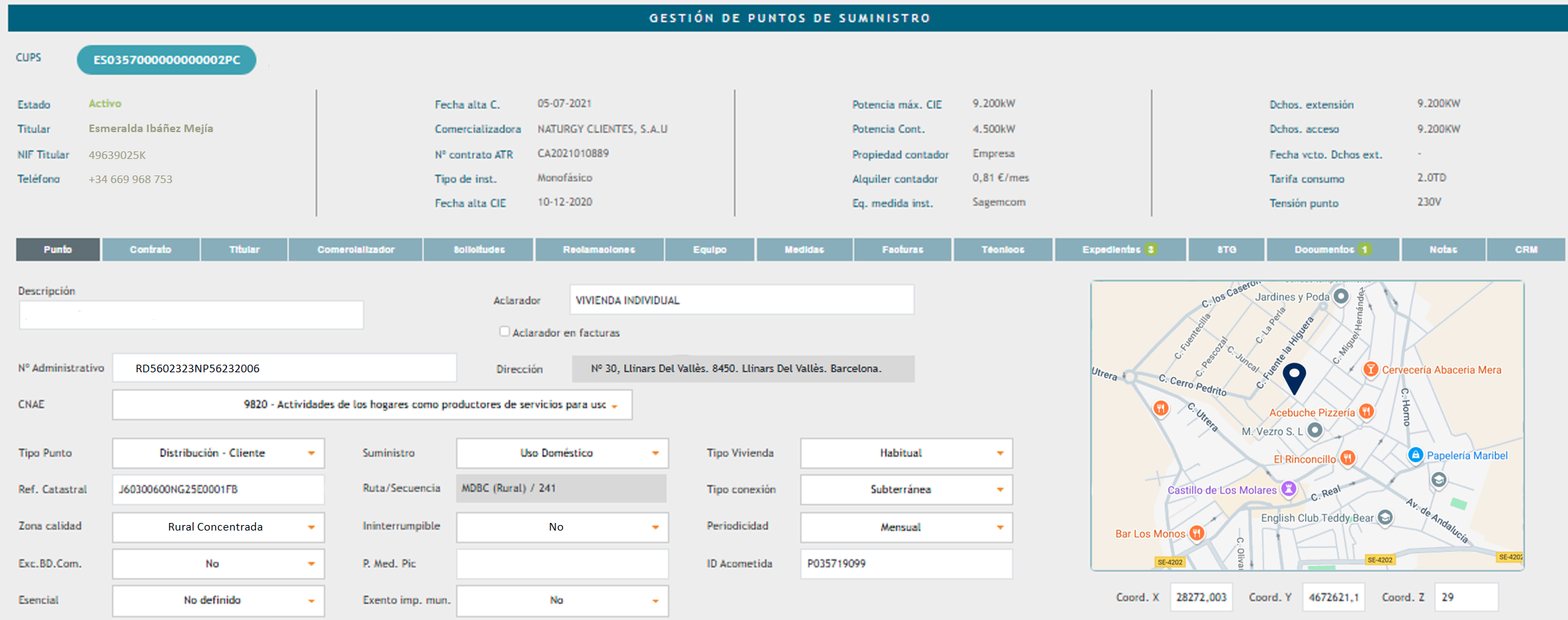Image resolution: width=1568 pixels, height=620 pixels.
Task: Click Jardines y Poda map marker
Action: [x=1340, y=297]
